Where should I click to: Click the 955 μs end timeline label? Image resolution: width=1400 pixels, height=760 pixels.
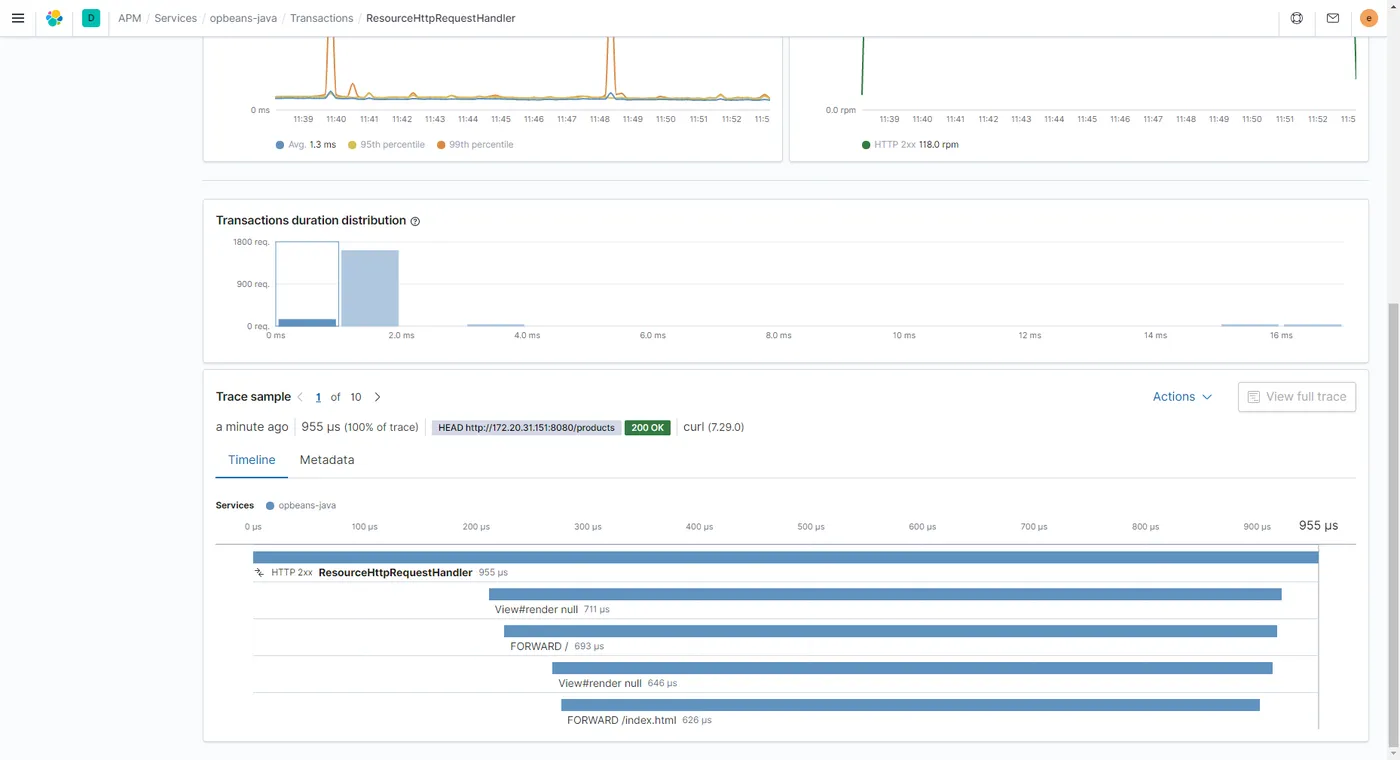[1318, 525]
